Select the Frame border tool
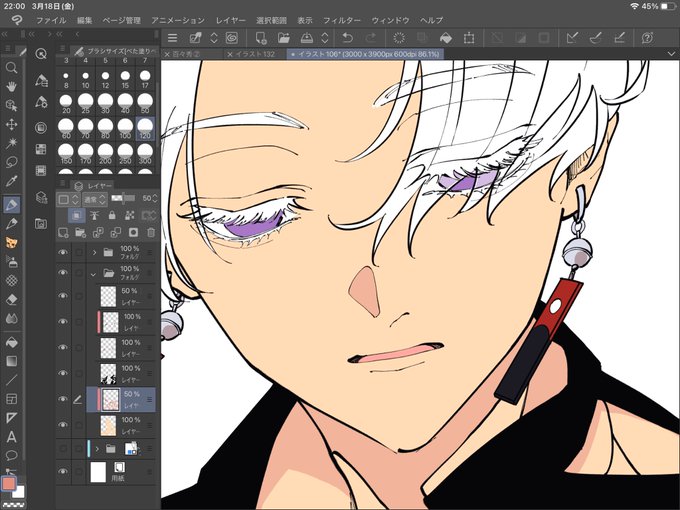This screenshot has width=680, height=510. click(11, 399)
